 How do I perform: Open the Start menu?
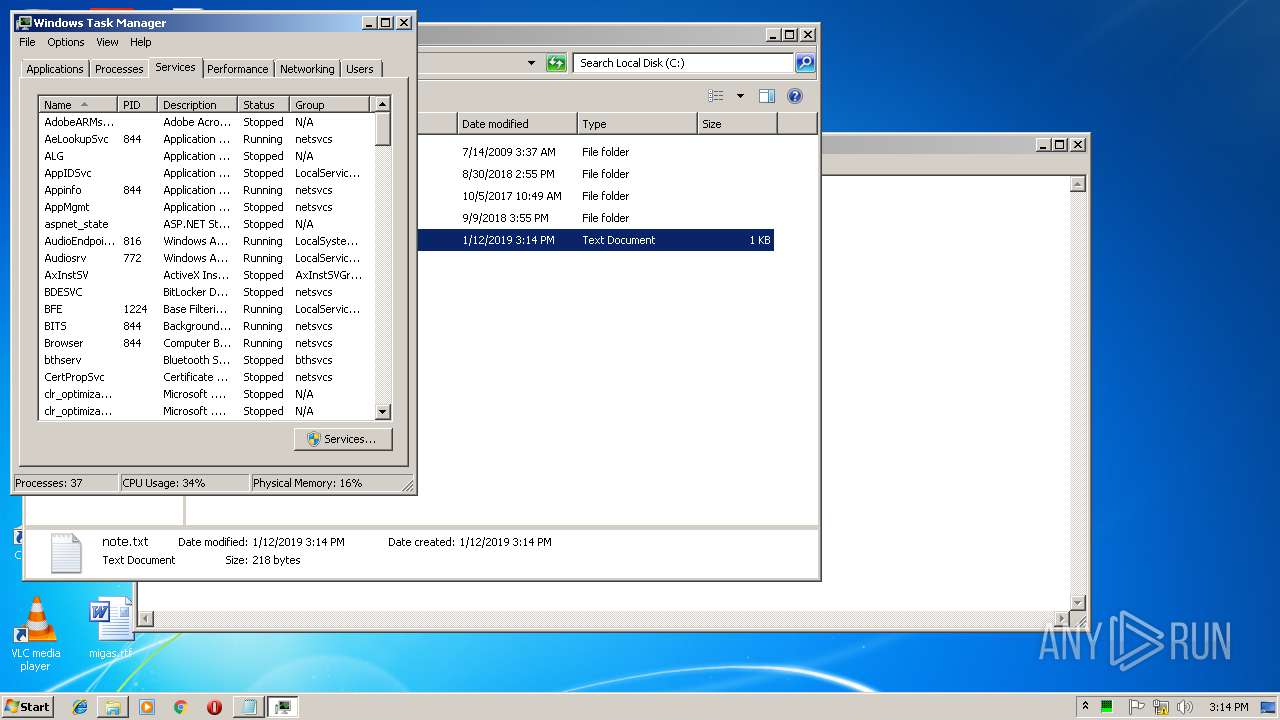click(28, 707)
